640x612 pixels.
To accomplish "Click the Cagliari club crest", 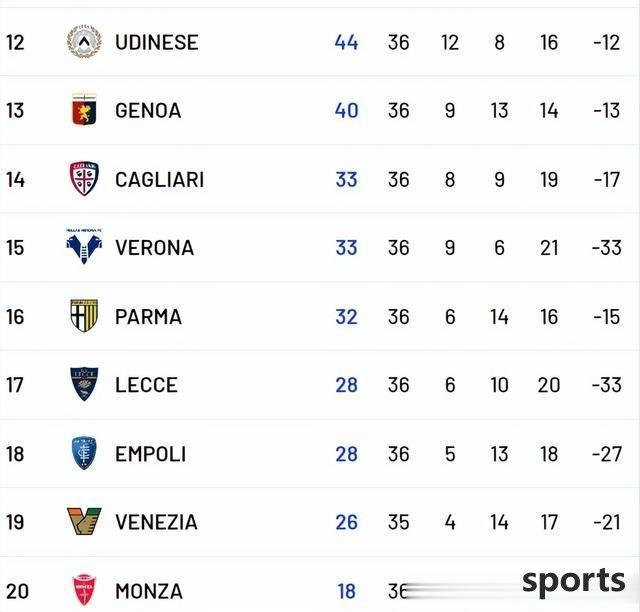I will 84,178.
